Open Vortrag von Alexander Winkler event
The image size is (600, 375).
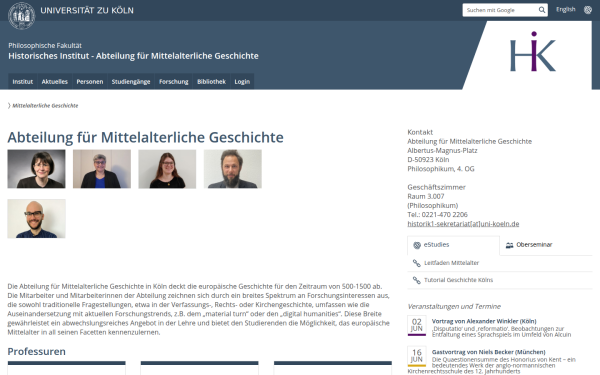[x=484, y=321]
